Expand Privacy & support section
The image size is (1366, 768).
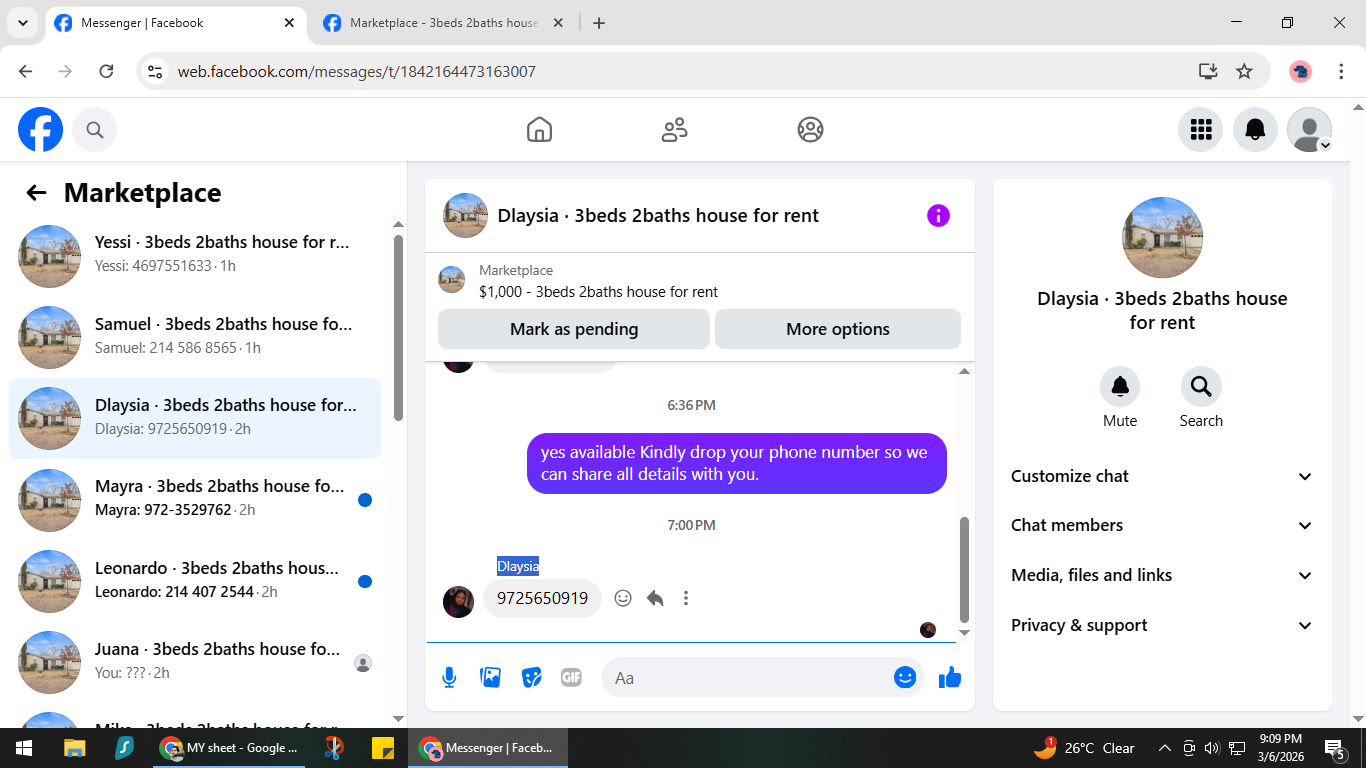click(1161, 625)
